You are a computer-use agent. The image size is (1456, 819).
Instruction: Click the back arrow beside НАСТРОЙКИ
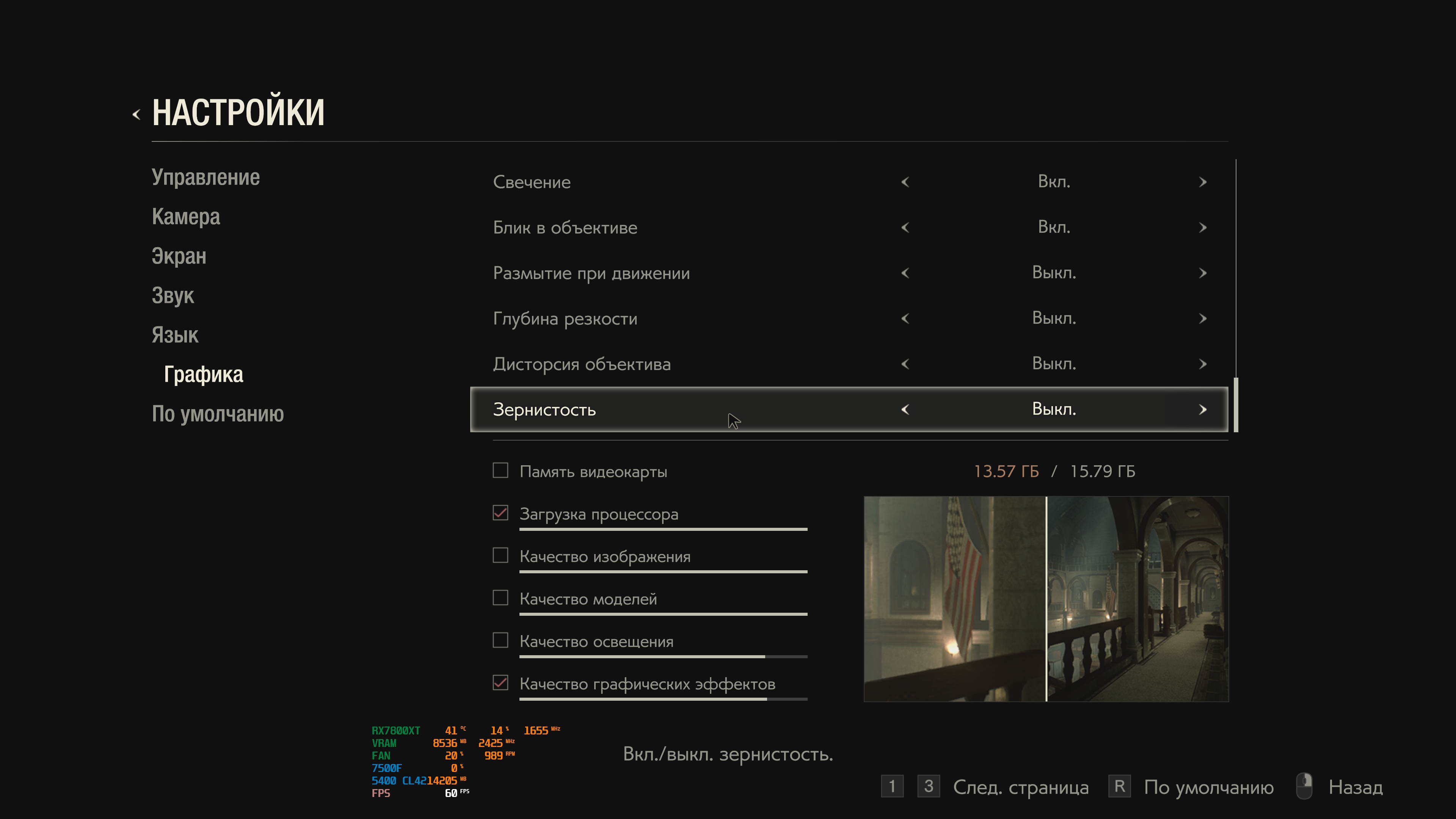tap(136, 115)
